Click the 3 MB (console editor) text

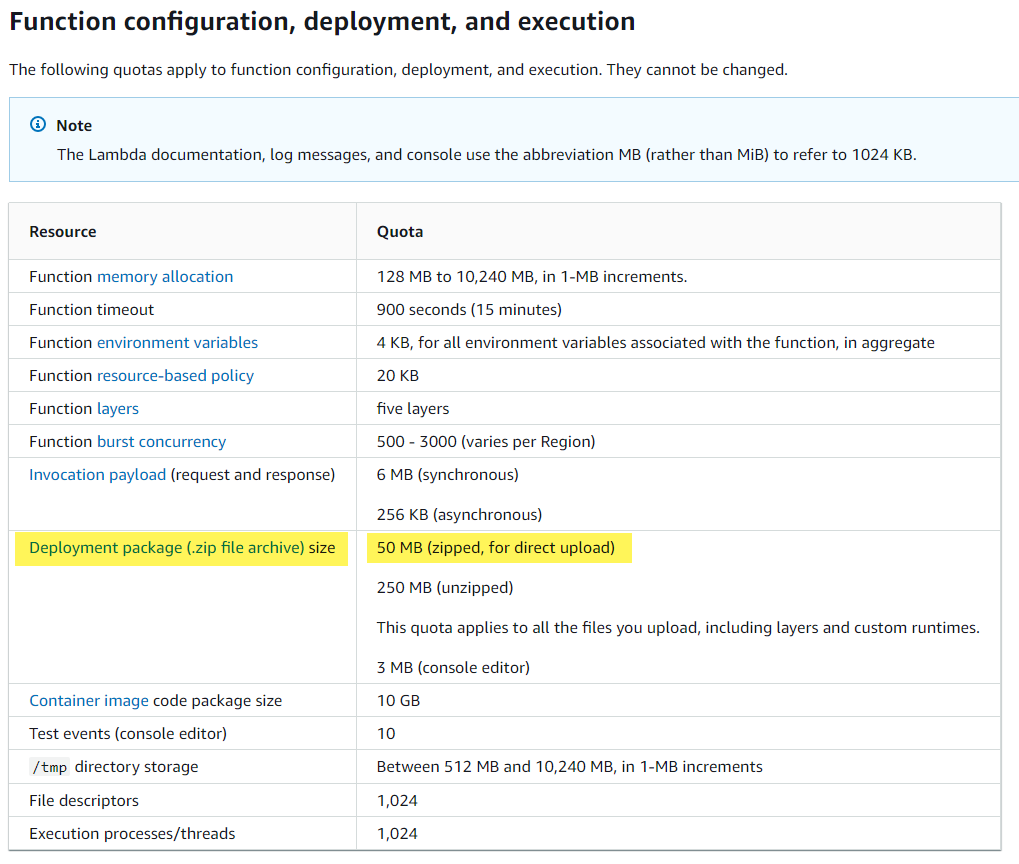pos(453,667)
